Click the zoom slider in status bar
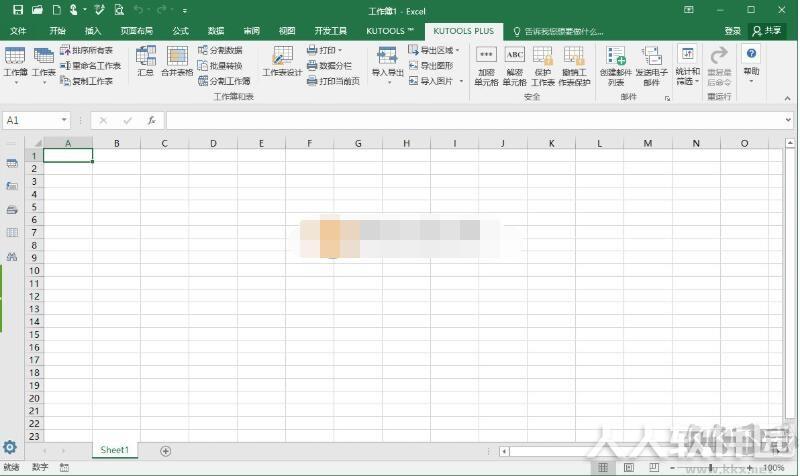Screen dimensions: 800x476 tap(711, 467)
